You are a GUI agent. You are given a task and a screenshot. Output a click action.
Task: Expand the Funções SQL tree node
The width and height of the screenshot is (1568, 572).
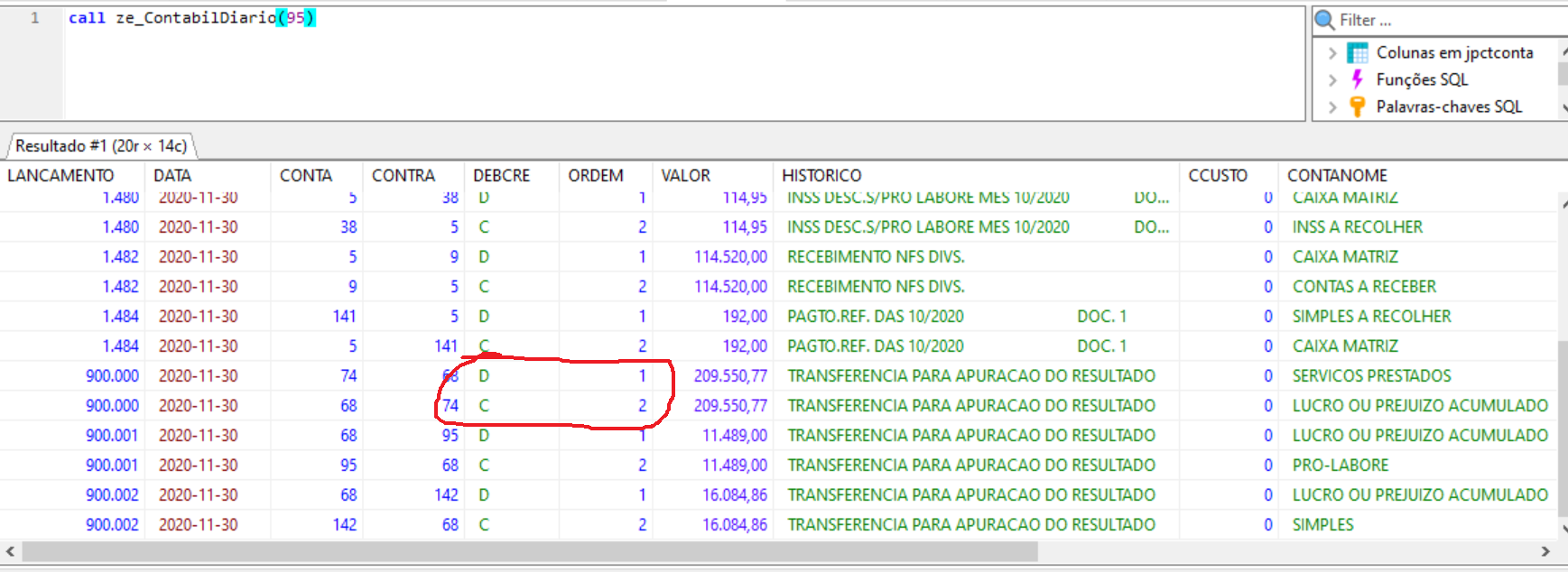click(1332, 80)
